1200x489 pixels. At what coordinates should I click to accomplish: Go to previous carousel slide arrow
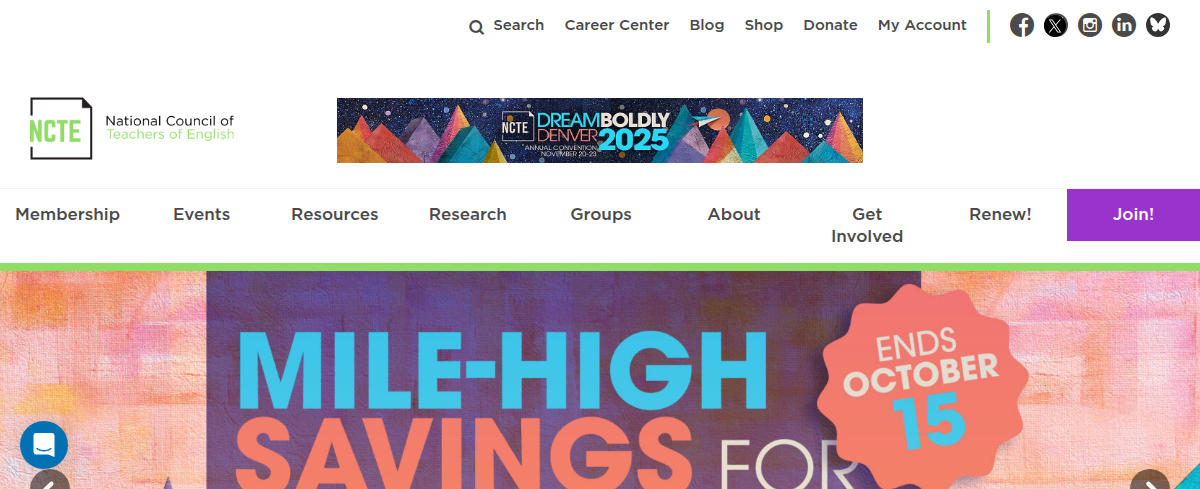point(50,480)
